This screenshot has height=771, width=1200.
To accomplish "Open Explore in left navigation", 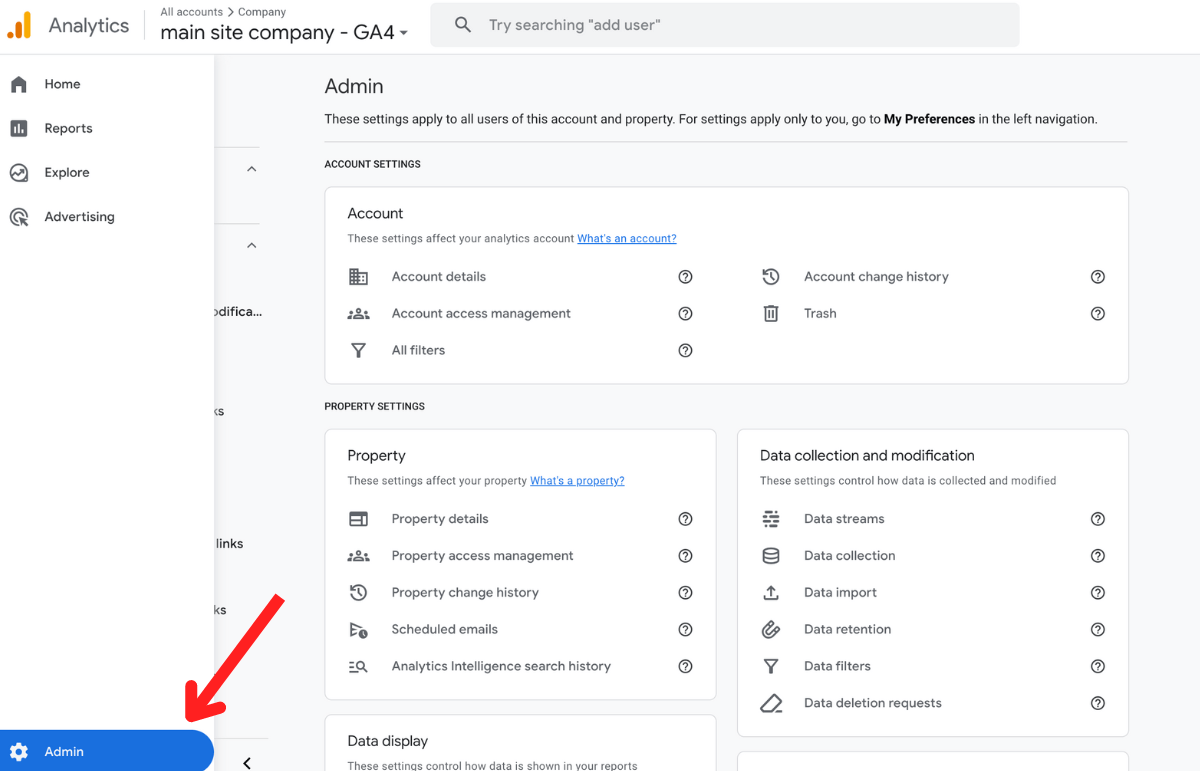I will coord(66,172).
